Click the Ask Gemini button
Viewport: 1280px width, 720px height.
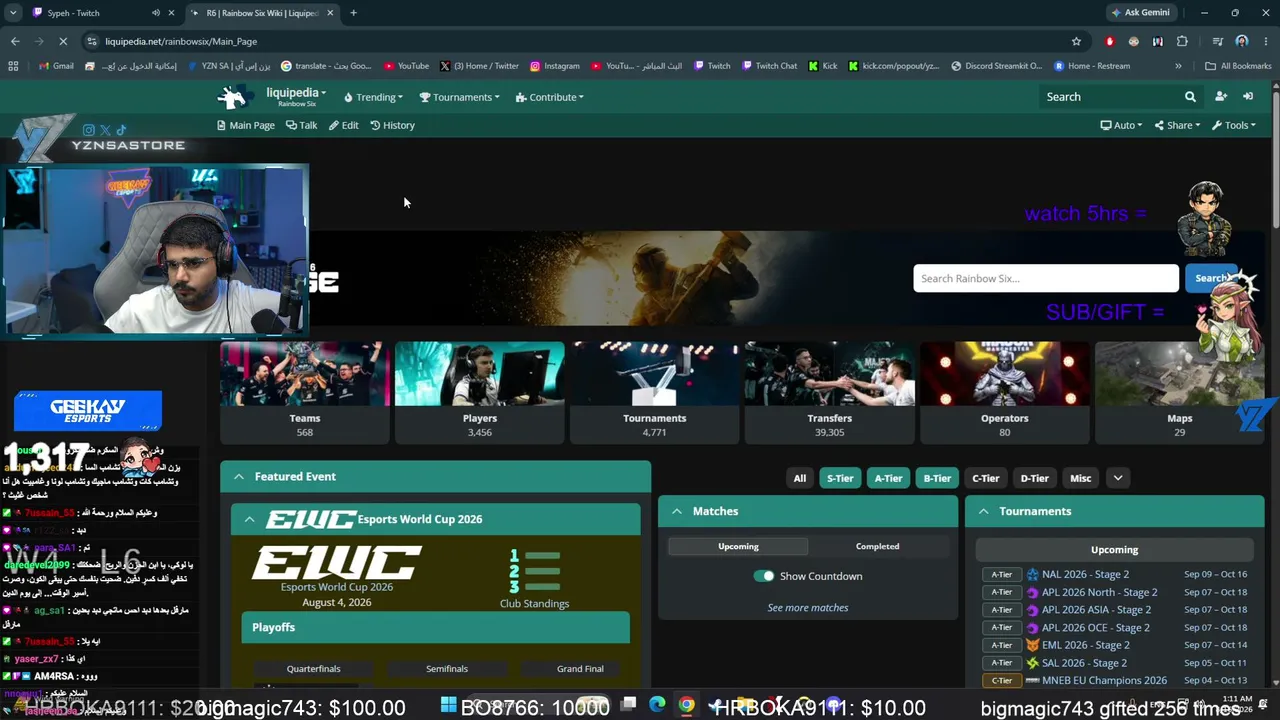point(1140,13)
